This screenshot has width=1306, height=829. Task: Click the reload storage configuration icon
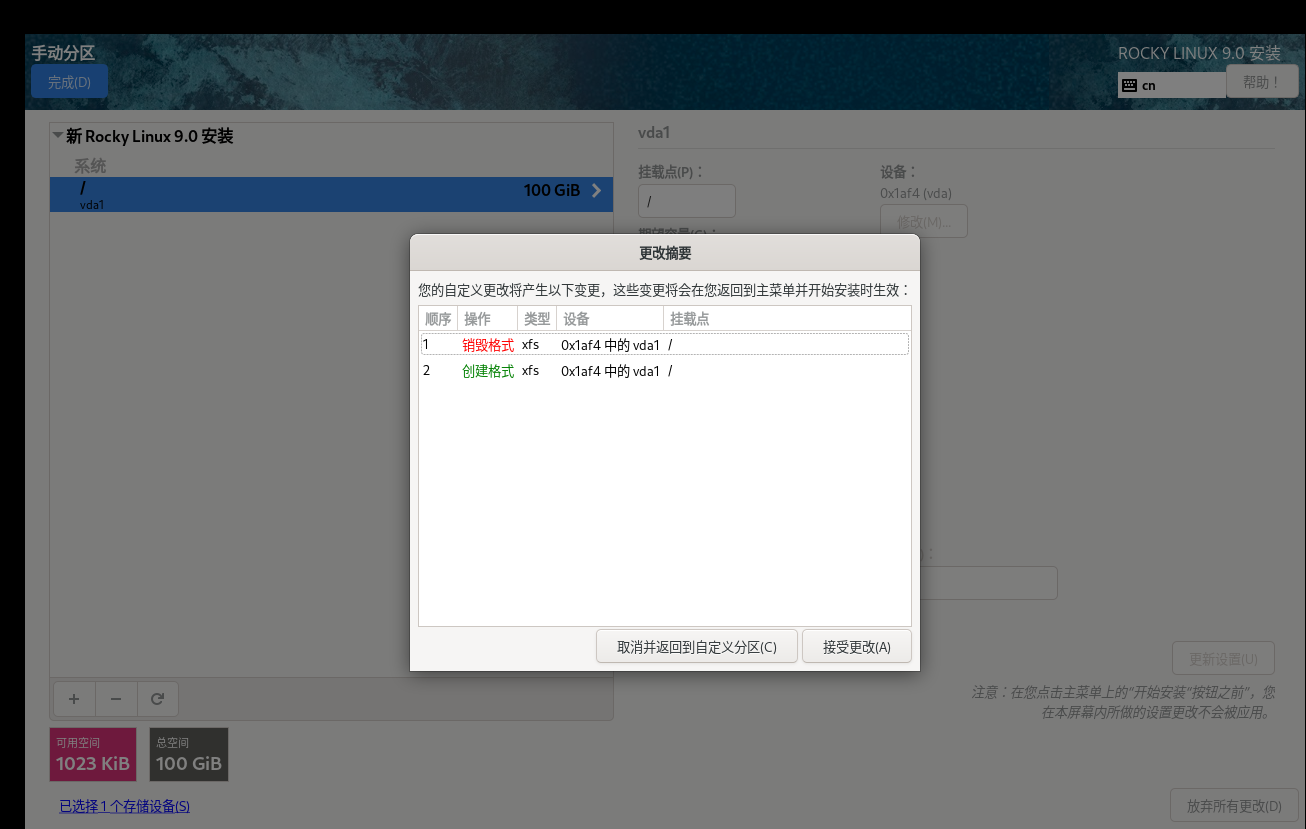157,699
